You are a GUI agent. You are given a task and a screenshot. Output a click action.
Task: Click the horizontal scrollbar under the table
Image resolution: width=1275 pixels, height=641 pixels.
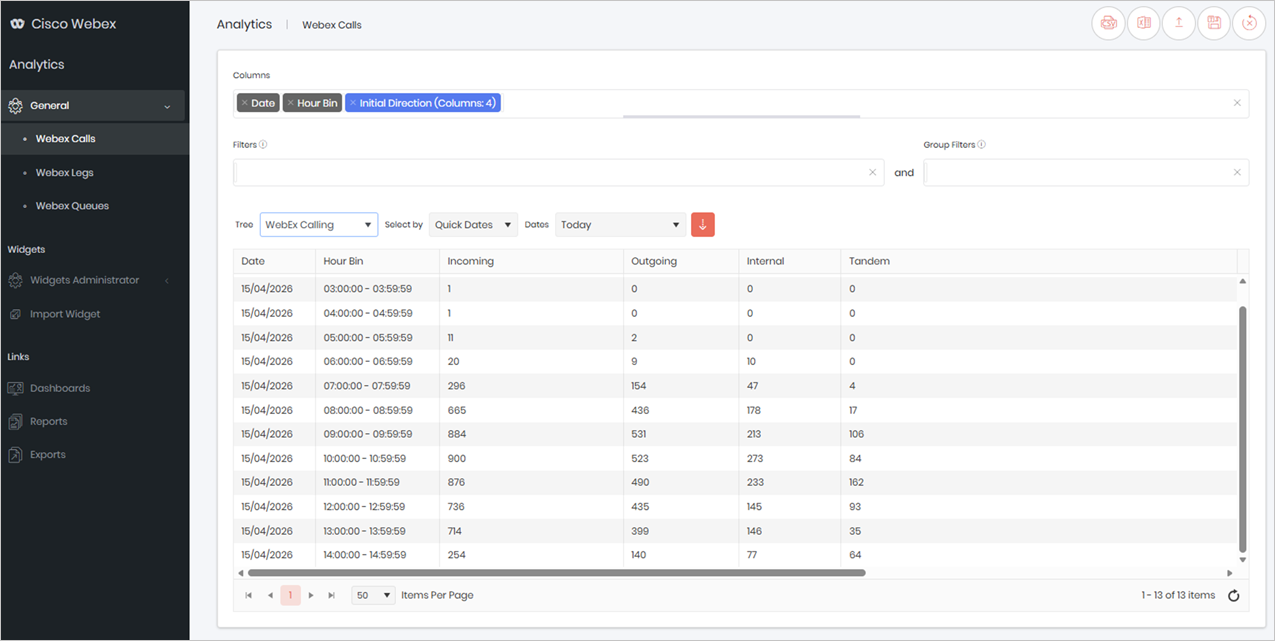click(556, 573)
